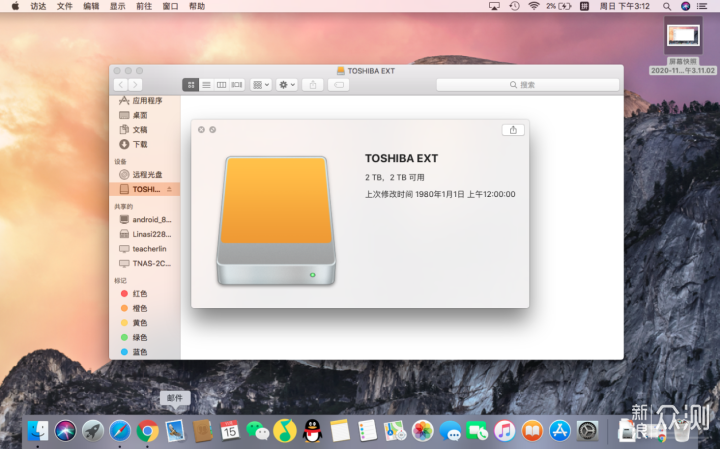Close the Quick Look preview panel

point(201,130)
